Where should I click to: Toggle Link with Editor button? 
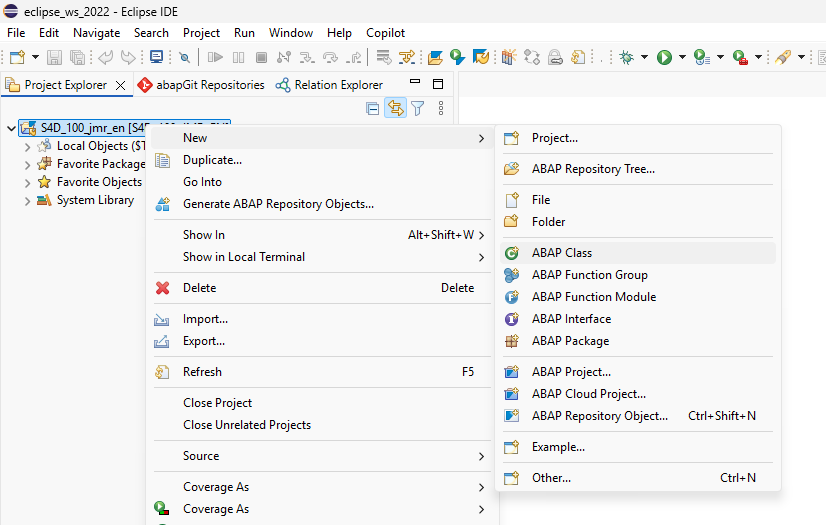(x=396, y=108)
